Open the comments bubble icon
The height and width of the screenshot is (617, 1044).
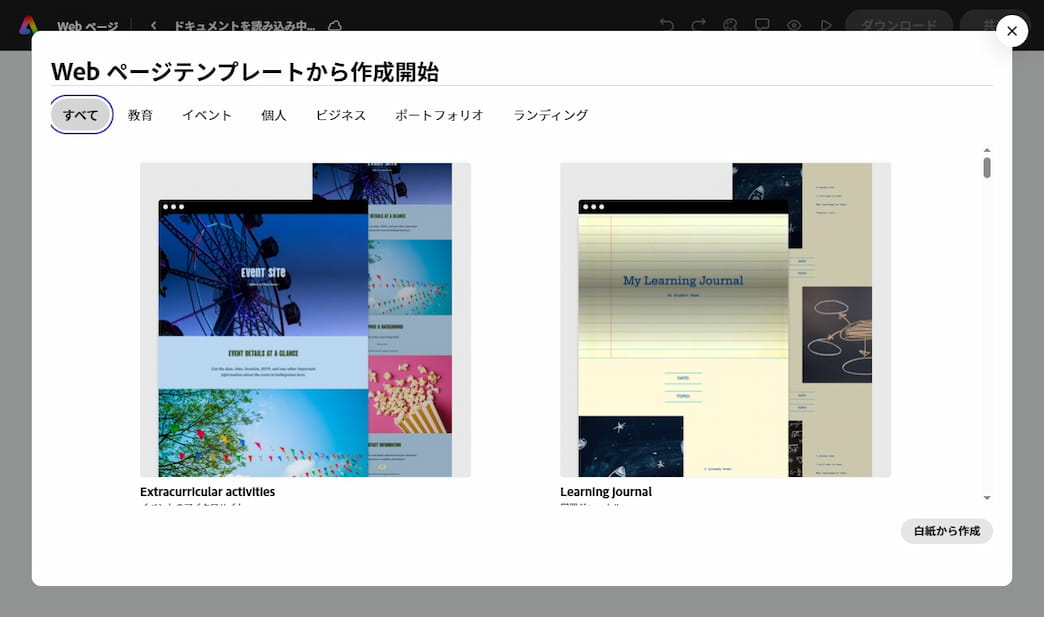pyautogui.click(x=762, y=25)
